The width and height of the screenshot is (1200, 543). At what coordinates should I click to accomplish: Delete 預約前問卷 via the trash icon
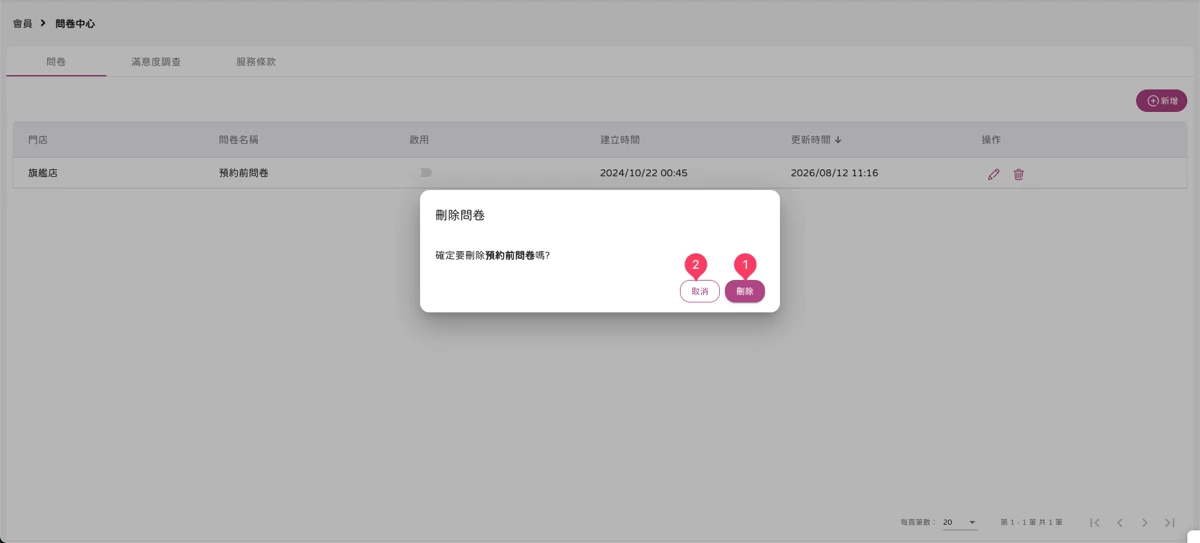pyautogui.click(x=1019, y=174)
